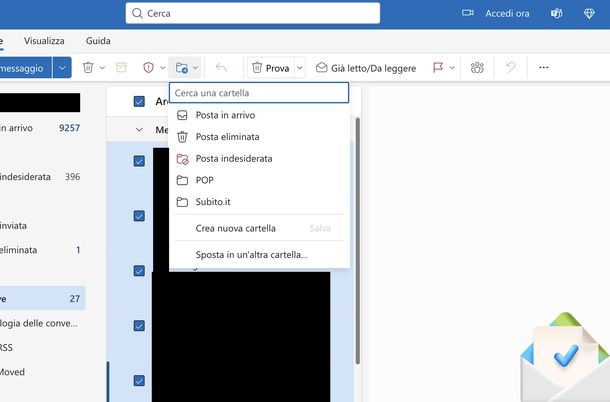
Task: Click the diamond premium icon
Action: pos(589,13)
